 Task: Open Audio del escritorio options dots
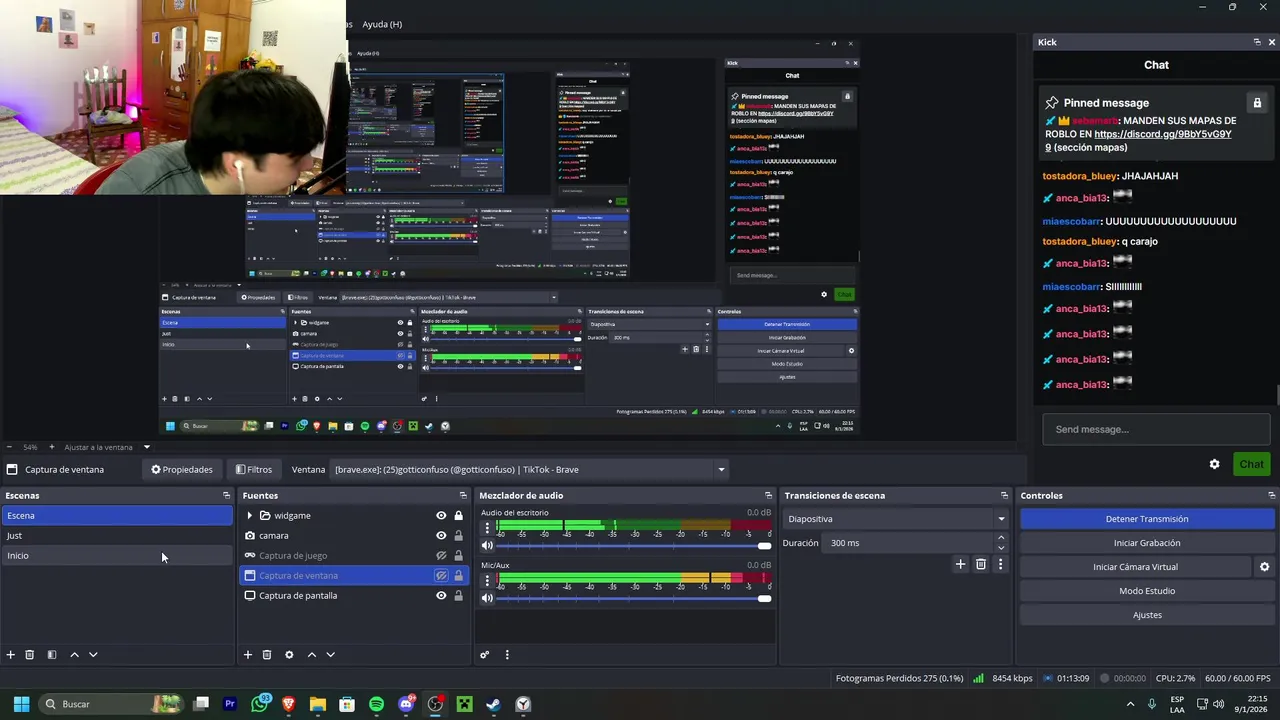tap(487, 526)
